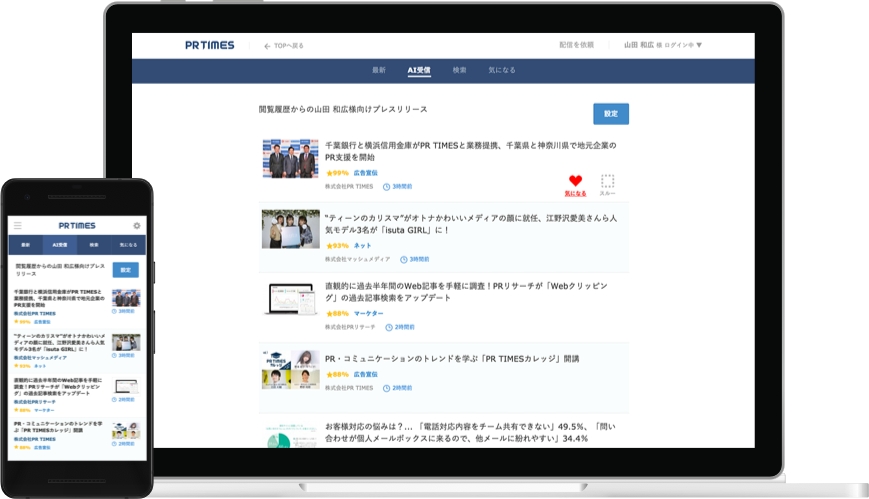
Task: Mark the 千葉銀行 release with the heart
Action: click(x=575, y=181)
